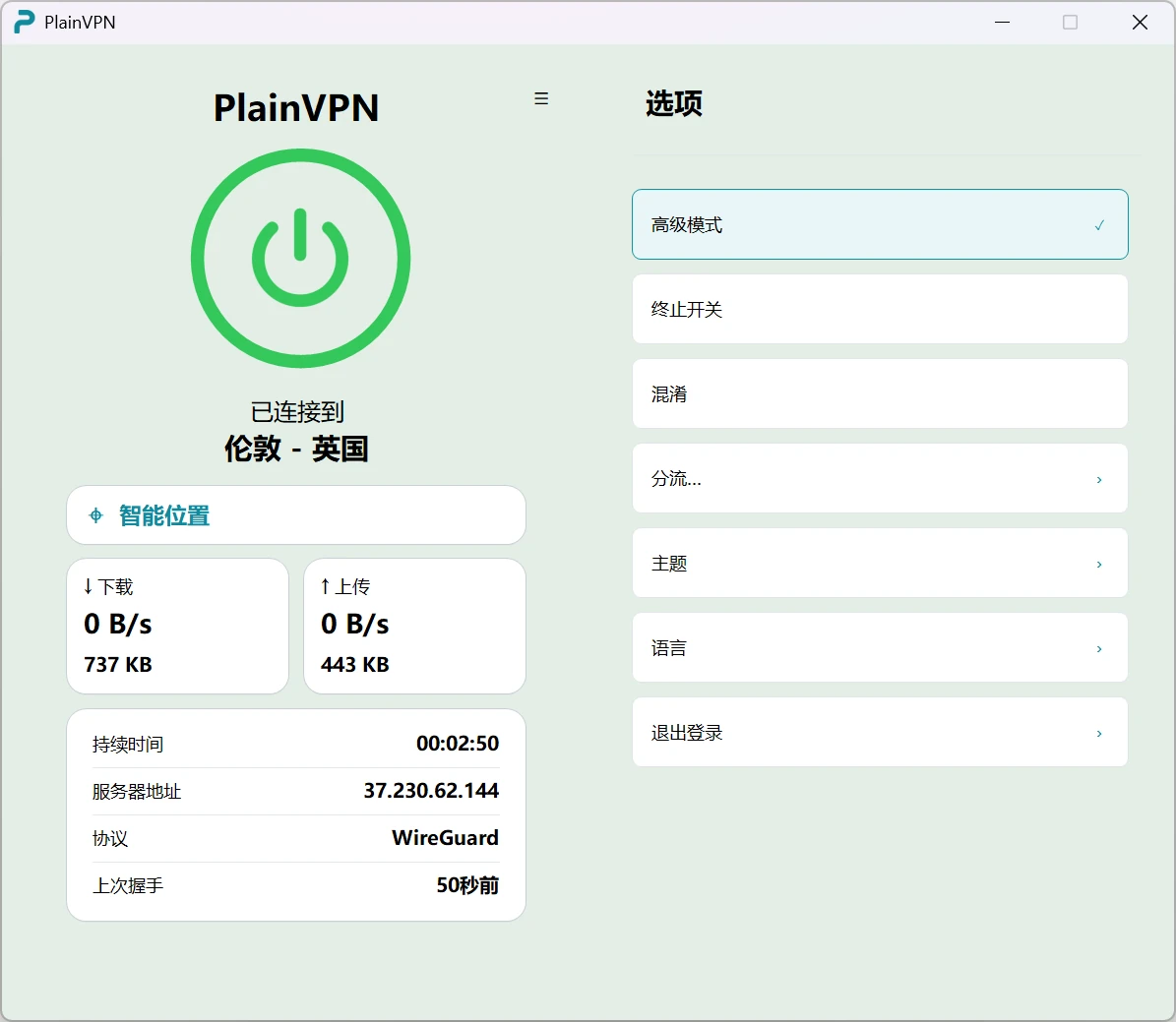Image resolution: width=1176 pixels, height=1022 pixels.
Task: Click the 退出登录 chevron arrow
Action: tap(1099, 734)
